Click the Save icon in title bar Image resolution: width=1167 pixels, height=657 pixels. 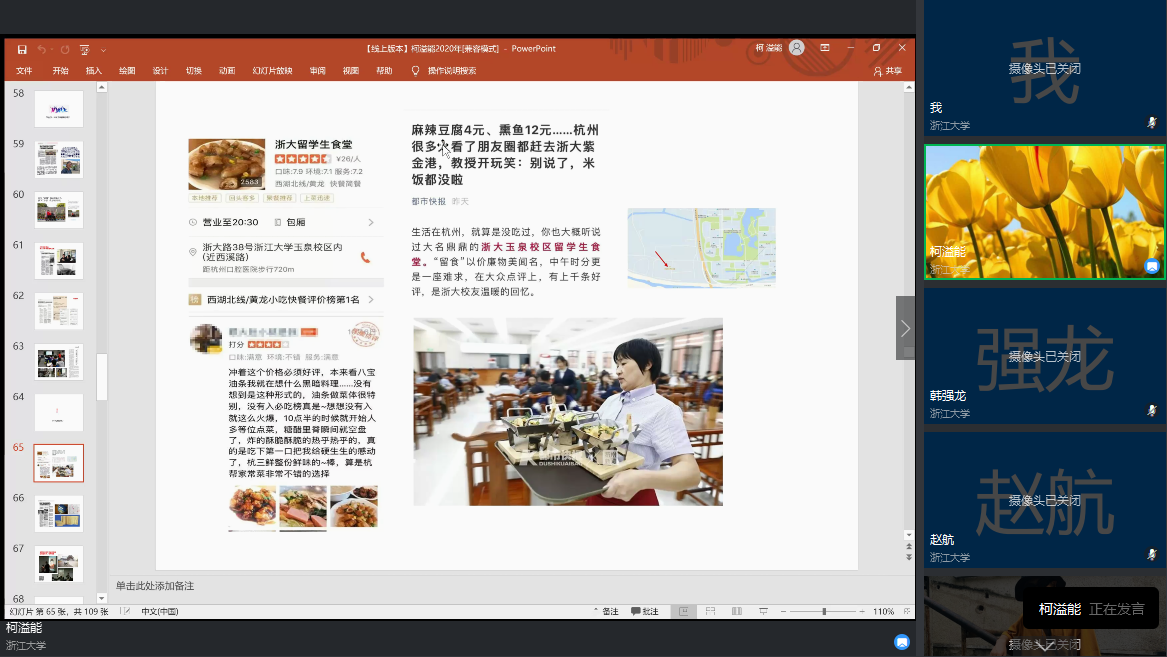[21, 49]
